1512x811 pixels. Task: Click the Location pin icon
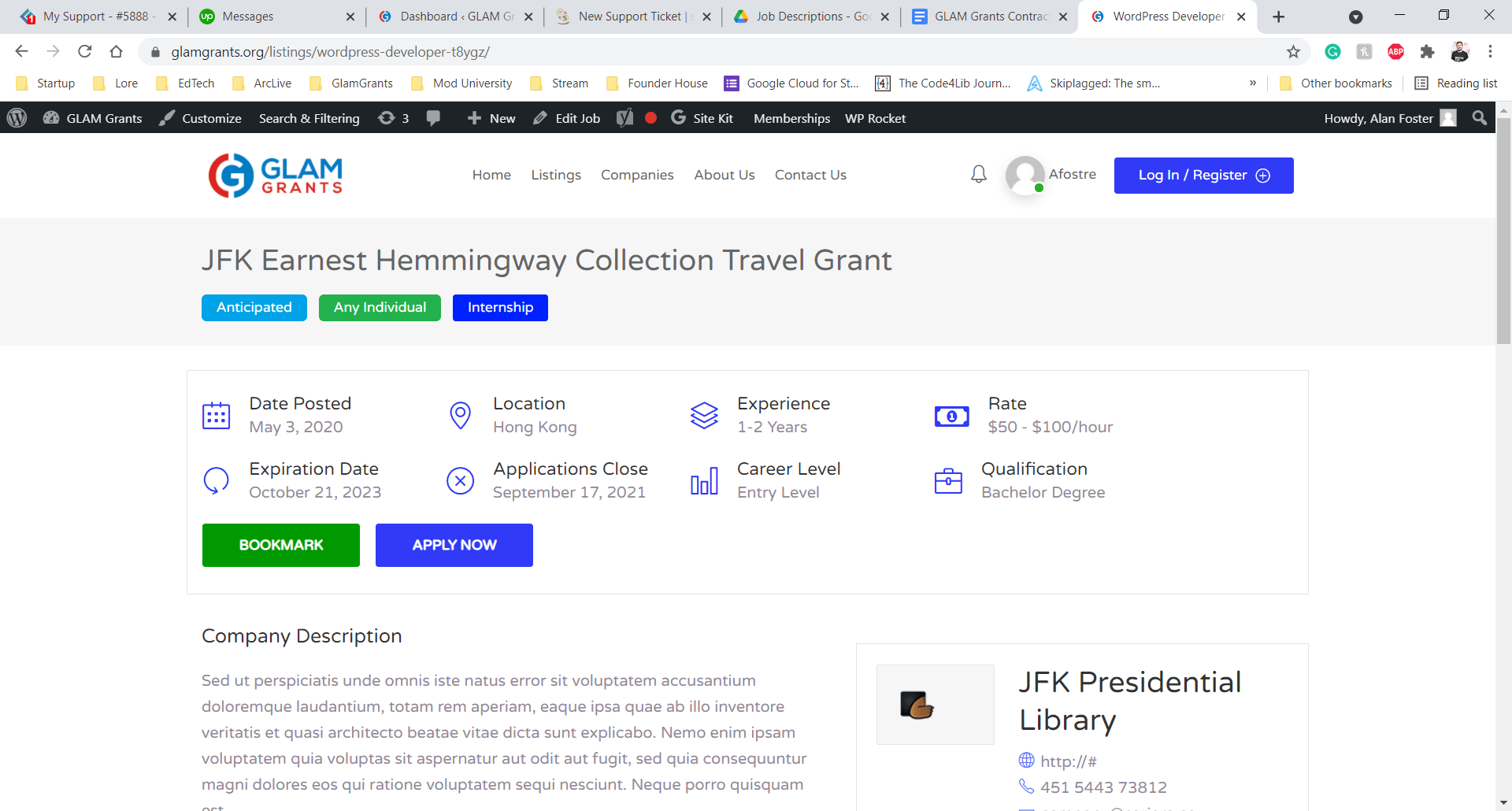point(460,415)
